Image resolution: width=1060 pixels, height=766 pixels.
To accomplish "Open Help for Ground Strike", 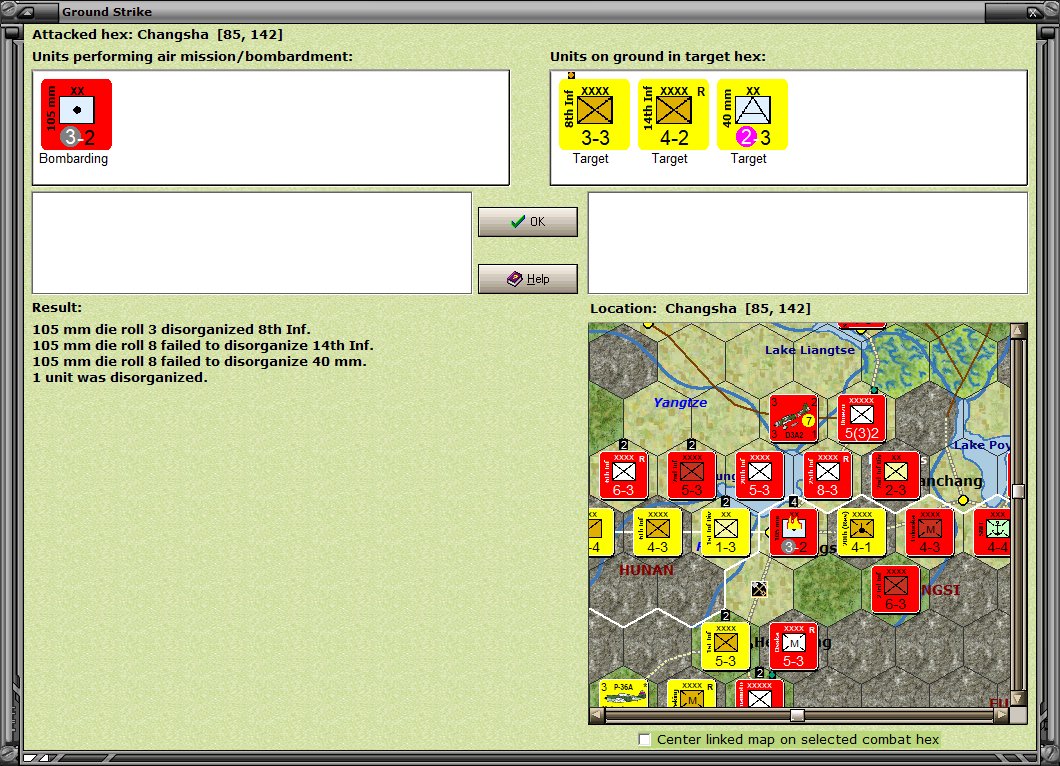I will (528, 279).
